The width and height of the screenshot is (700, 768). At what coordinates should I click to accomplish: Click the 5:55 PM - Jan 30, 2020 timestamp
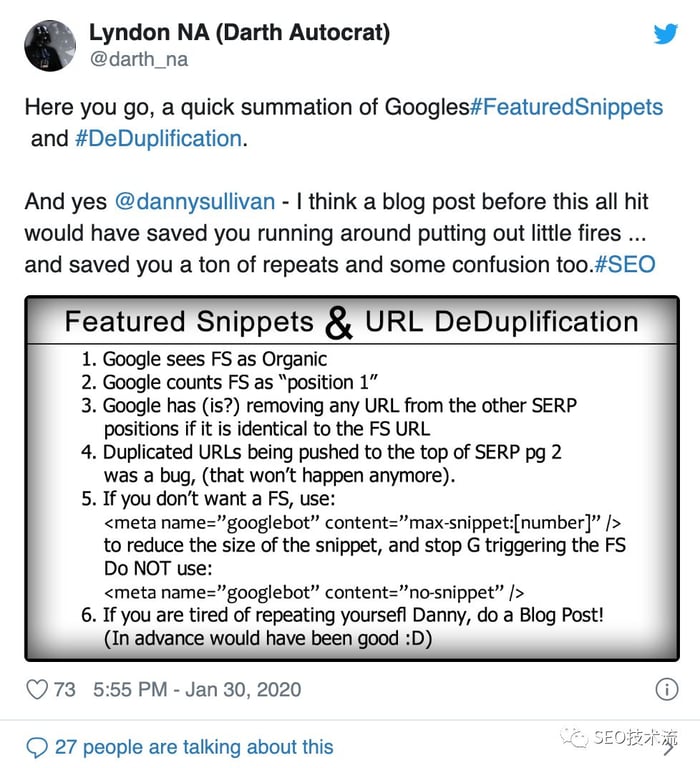click(x=197, y=689)
